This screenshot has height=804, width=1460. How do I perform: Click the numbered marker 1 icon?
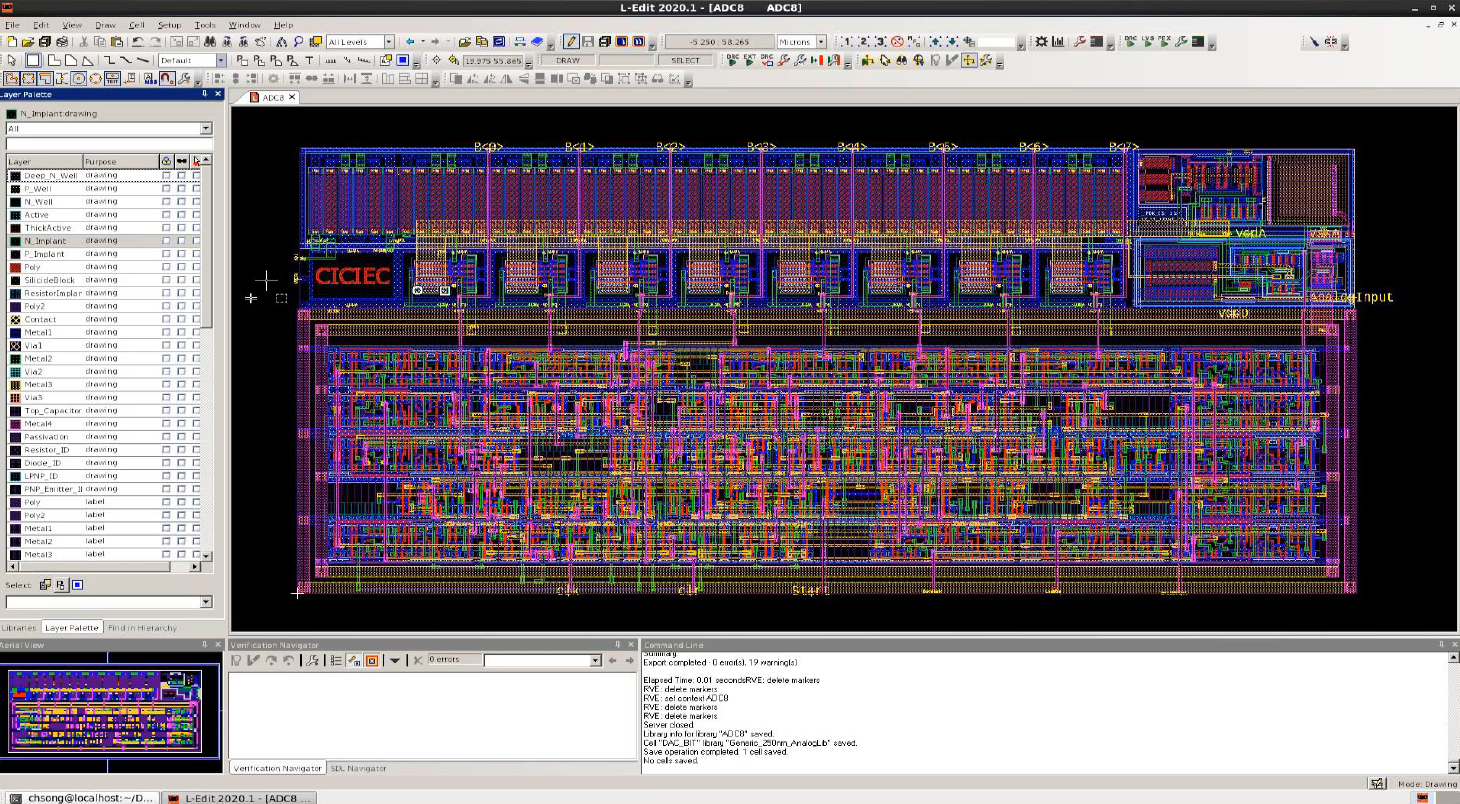[x=846, y=42]
